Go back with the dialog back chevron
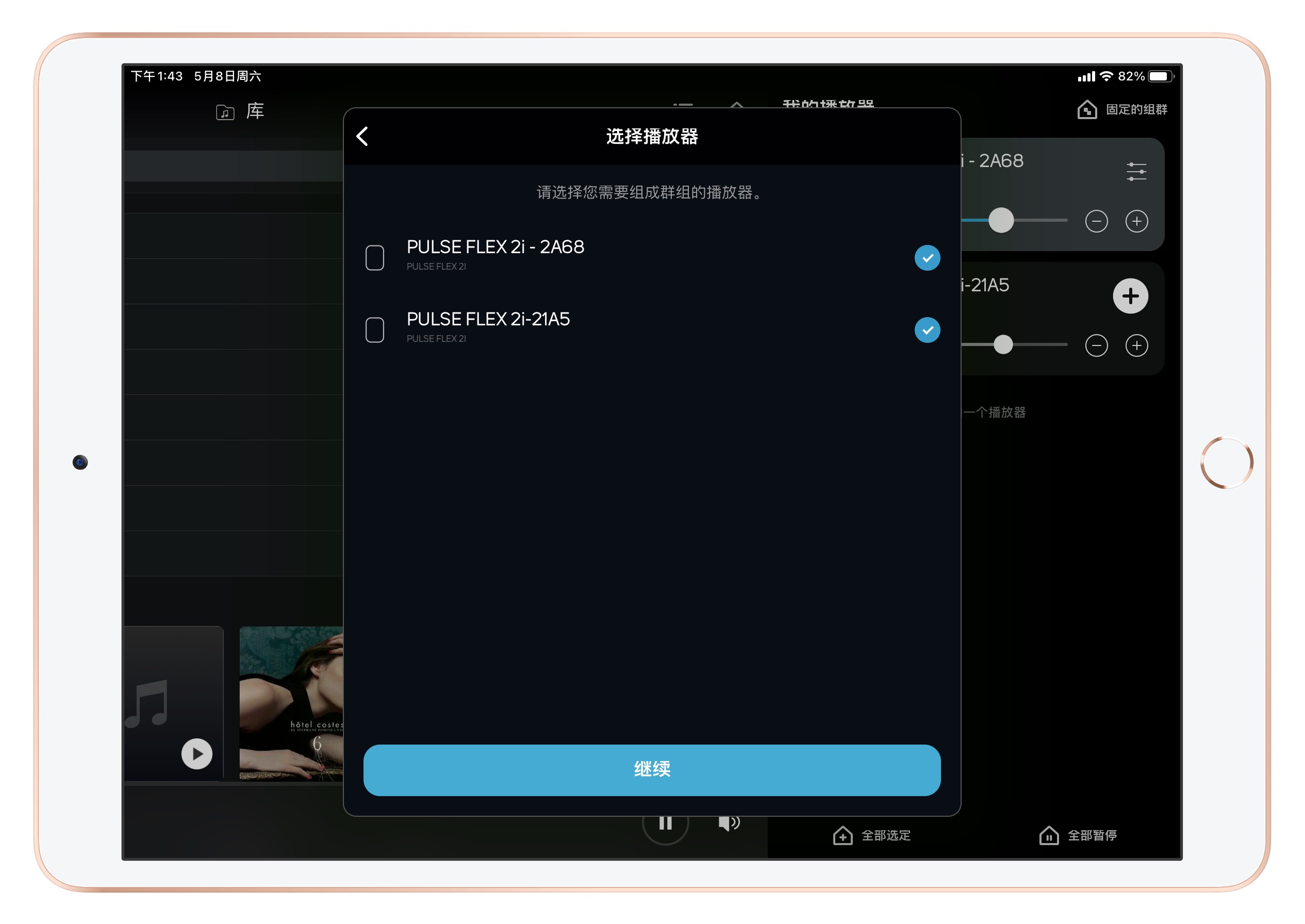Viewport: 1305px width, 924px height. pyautogui.click(x=362, y=137)
